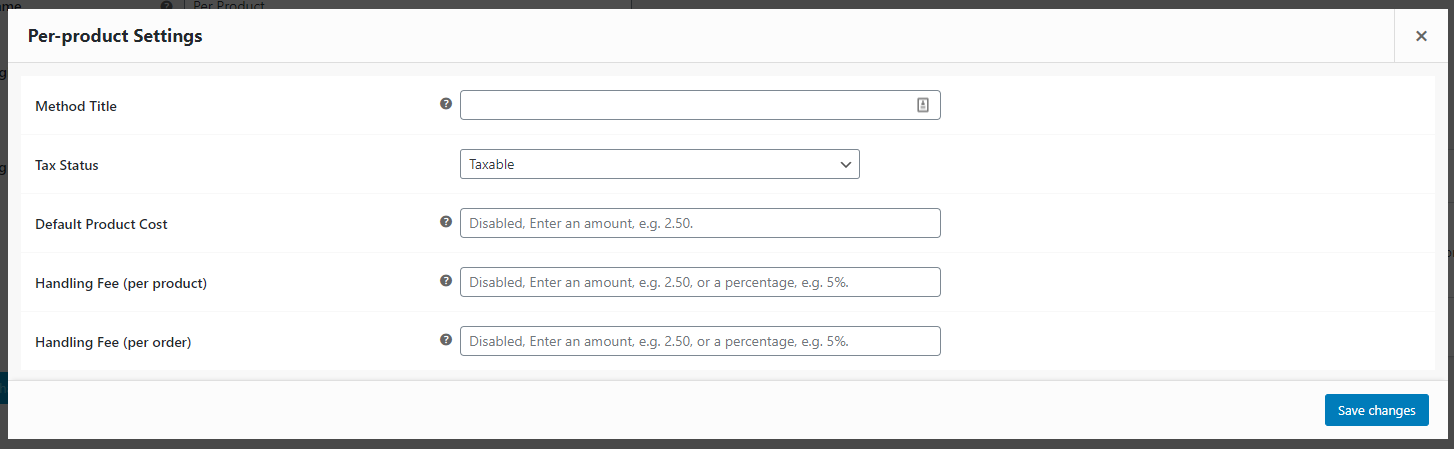Show help tooltip for Default Product Cost
This screenshot has height=449, width=1454.
coord(446,222)
